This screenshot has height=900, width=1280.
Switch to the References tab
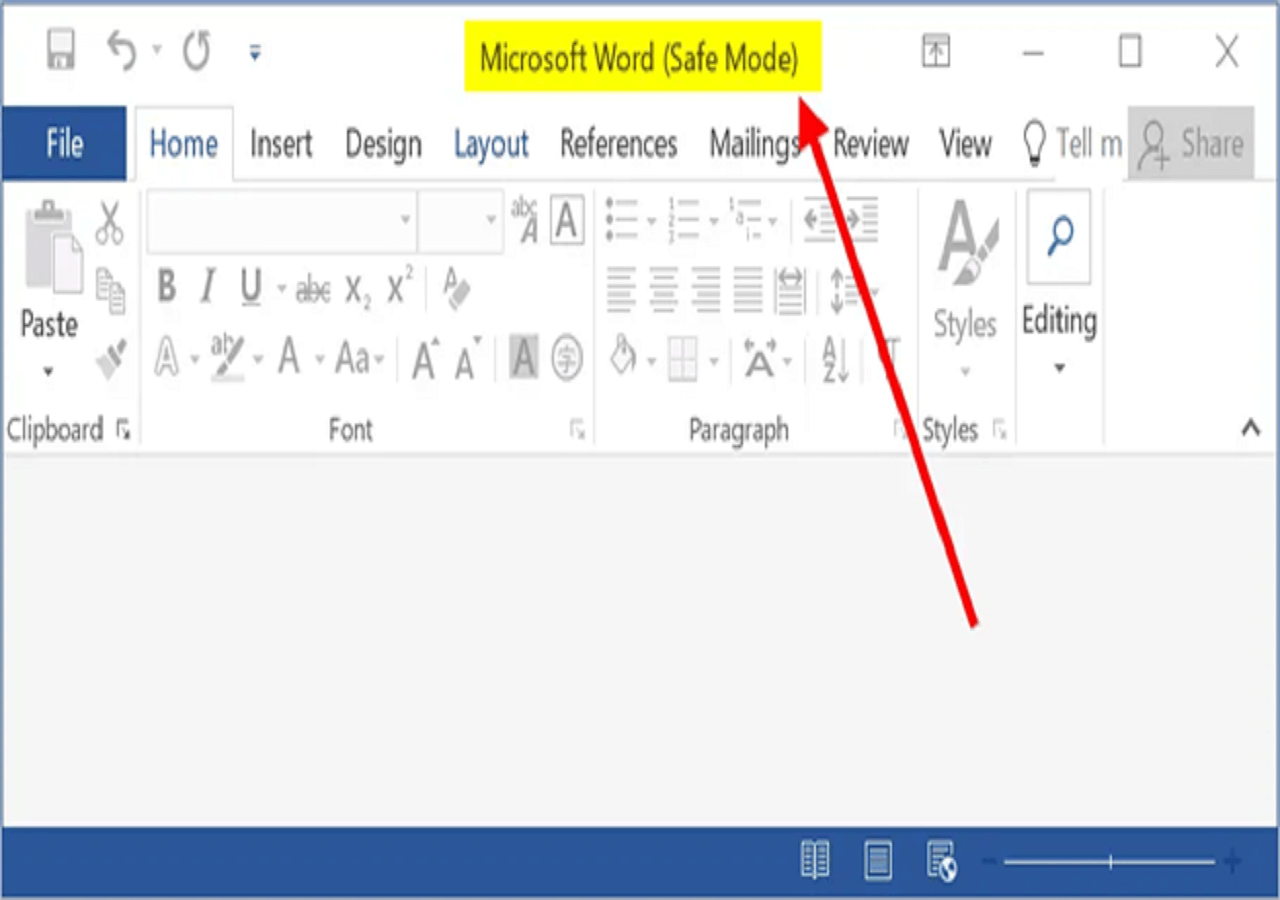point(618,144)
